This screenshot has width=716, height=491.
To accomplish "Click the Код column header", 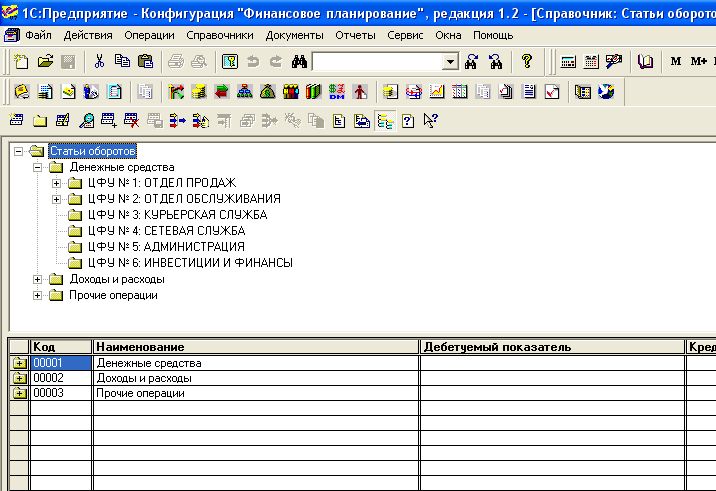I will (x=61, y=347).
